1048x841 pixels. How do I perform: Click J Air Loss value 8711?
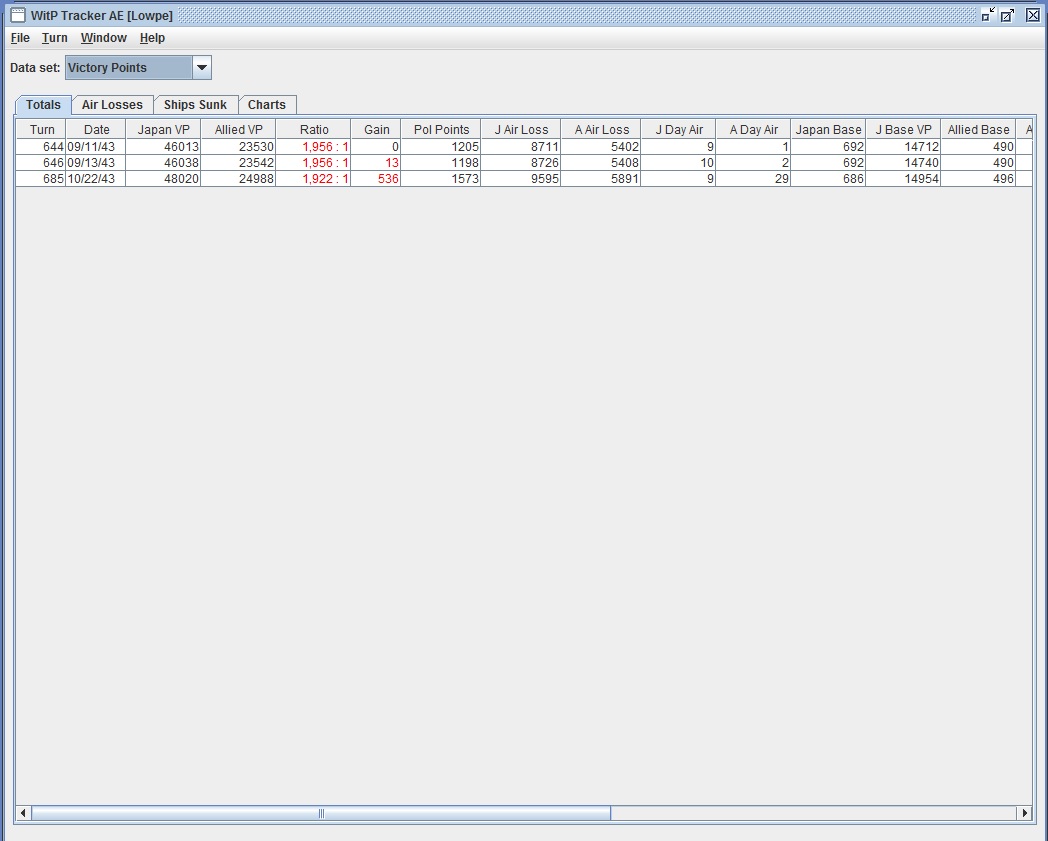pyautogui.click(x=521, y=146)
